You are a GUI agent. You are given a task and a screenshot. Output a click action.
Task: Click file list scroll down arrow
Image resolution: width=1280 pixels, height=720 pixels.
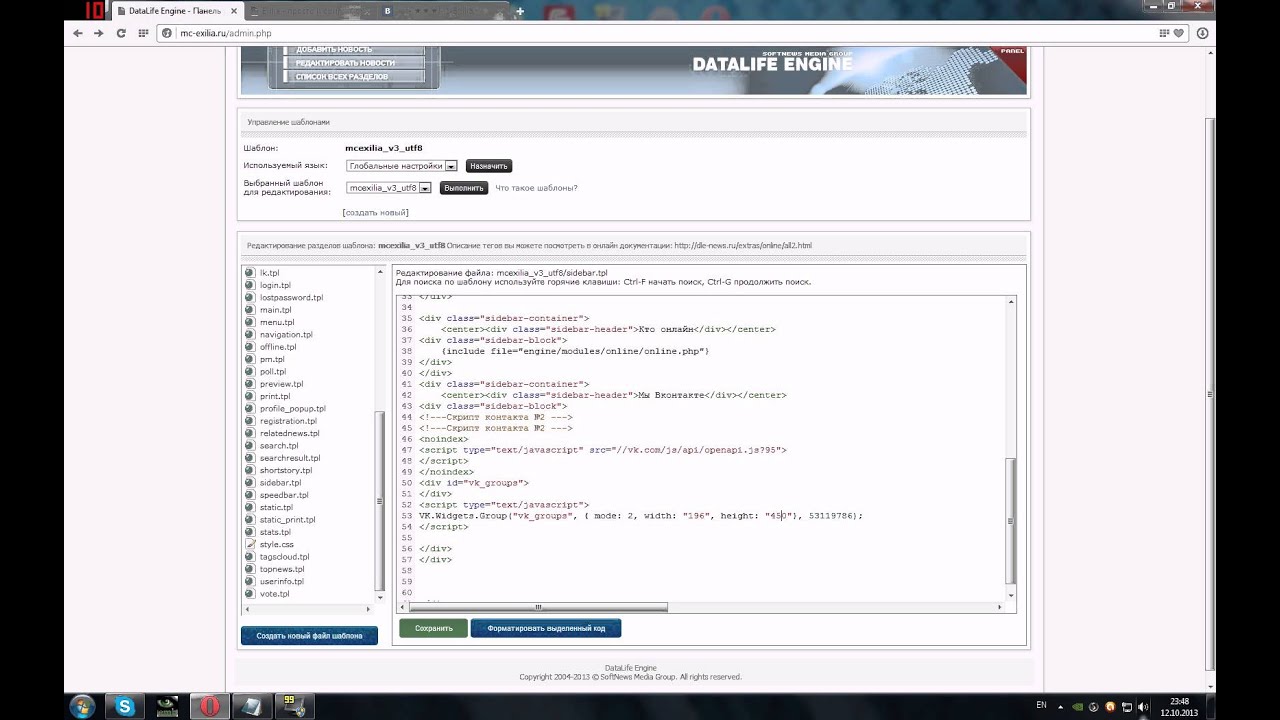click(380, 596)
